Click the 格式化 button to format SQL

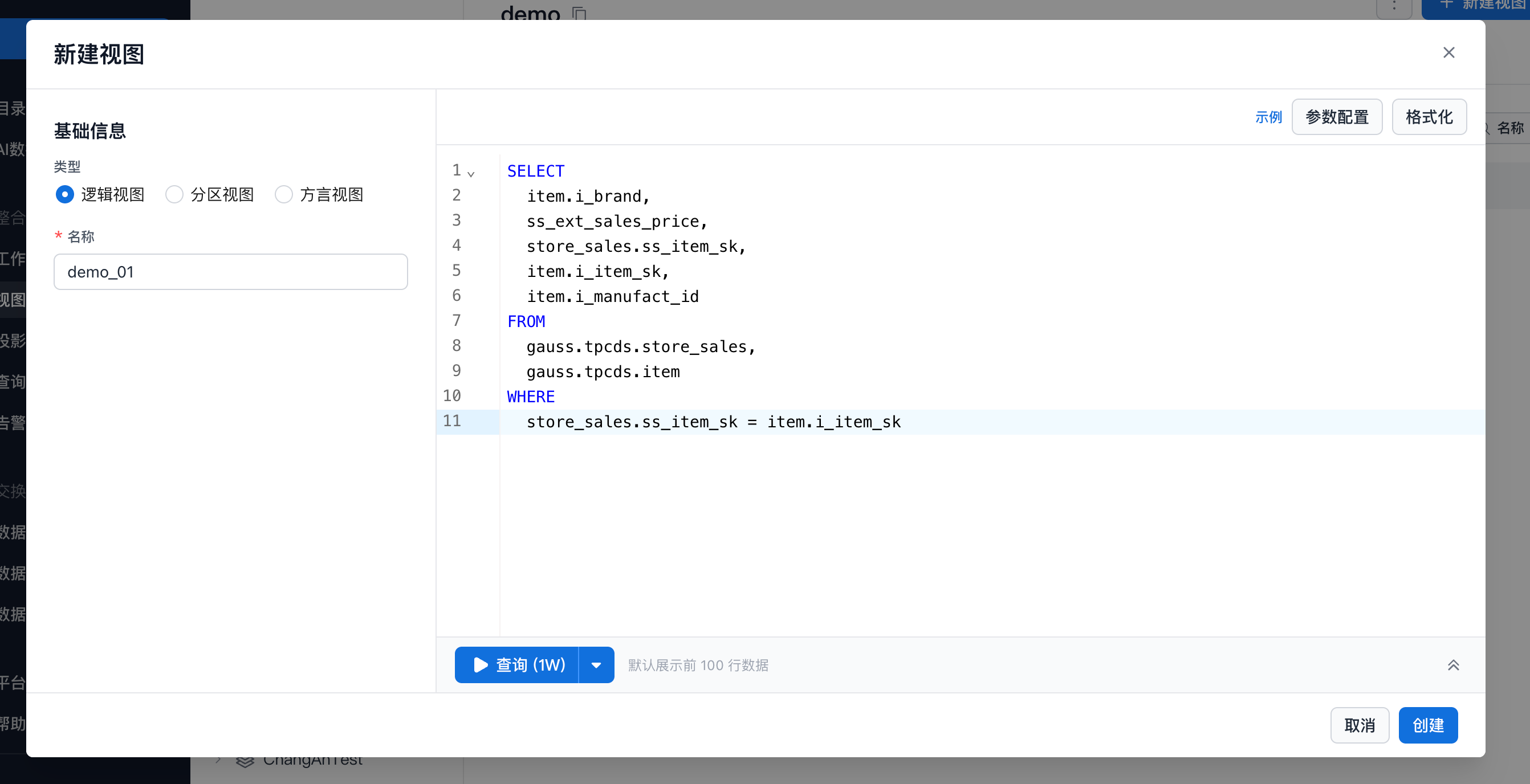1429,117
